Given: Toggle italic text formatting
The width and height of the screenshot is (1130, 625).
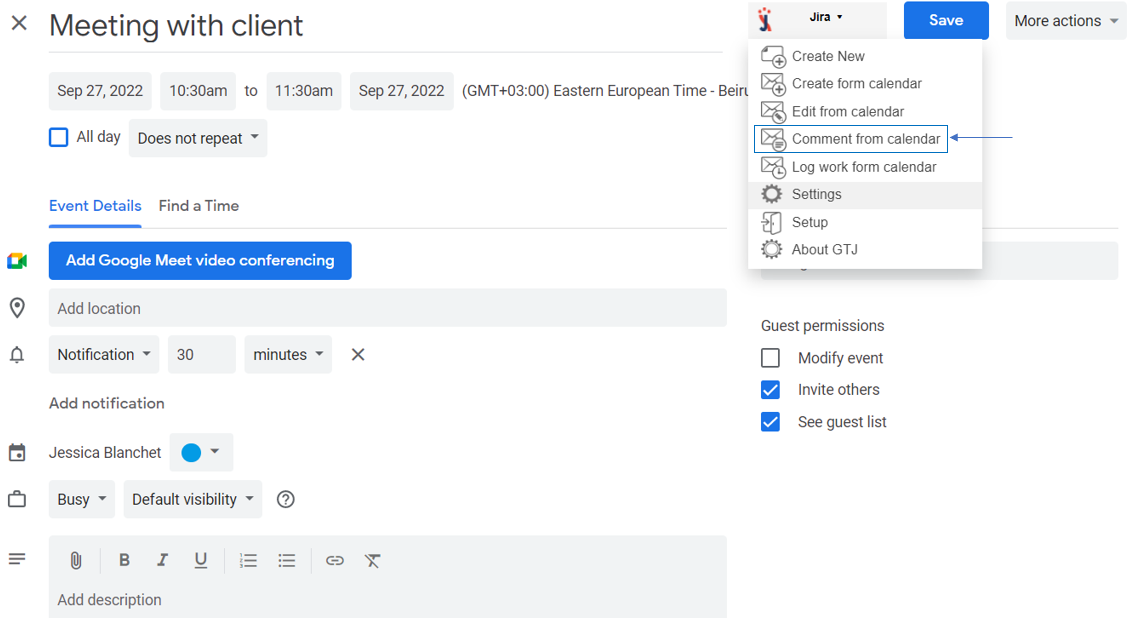Looking at the screenshot, I should point(162,561).
